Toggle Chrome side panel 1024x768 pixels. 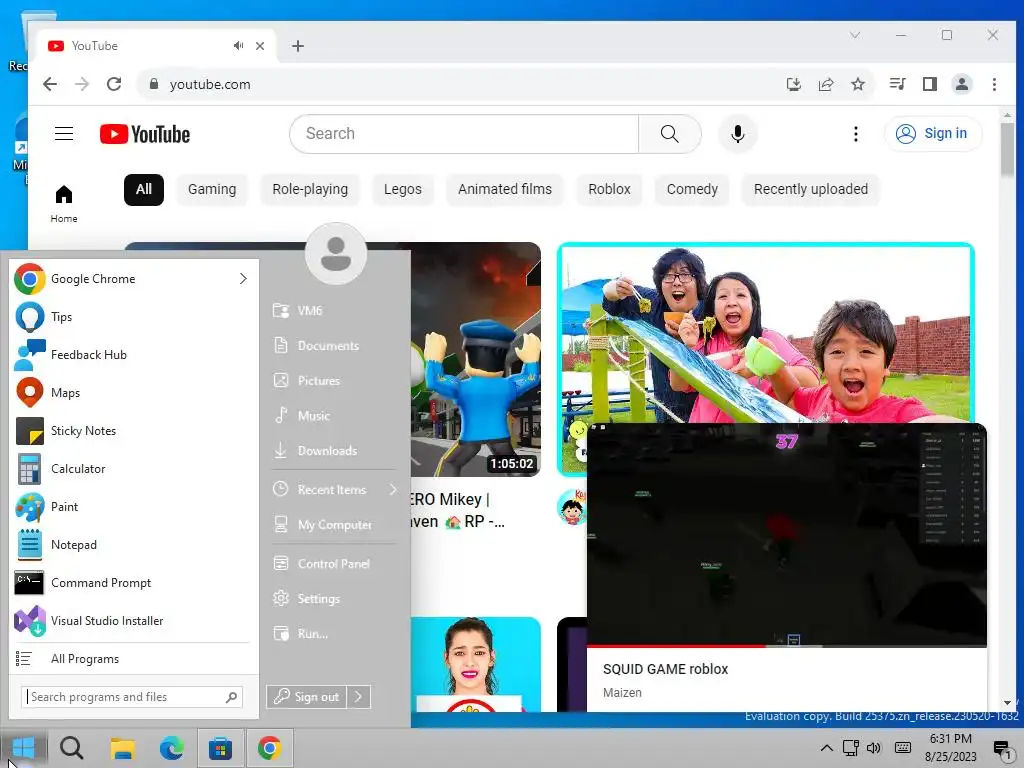(929, 84)
